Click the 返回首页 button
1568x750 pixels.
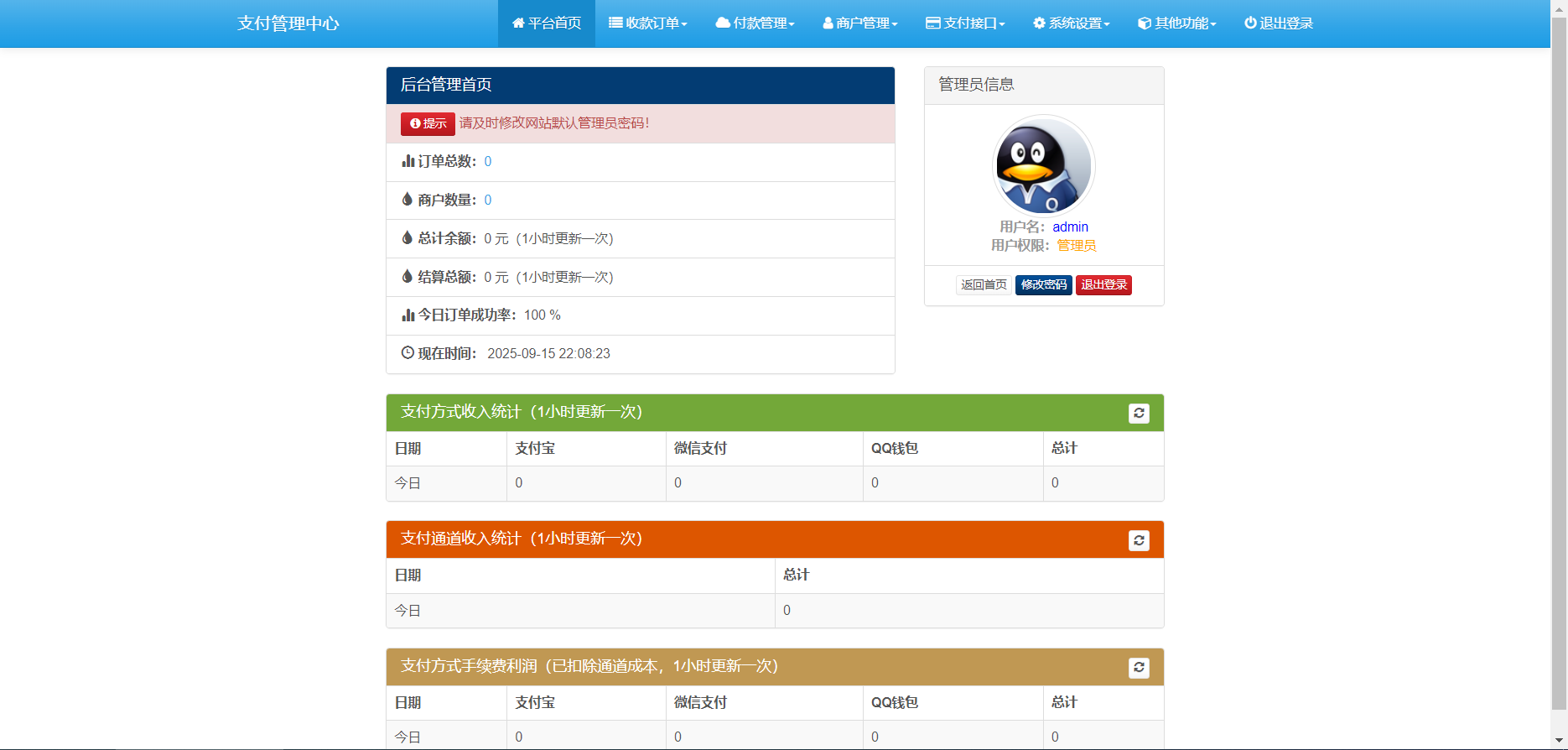[984, 285]
